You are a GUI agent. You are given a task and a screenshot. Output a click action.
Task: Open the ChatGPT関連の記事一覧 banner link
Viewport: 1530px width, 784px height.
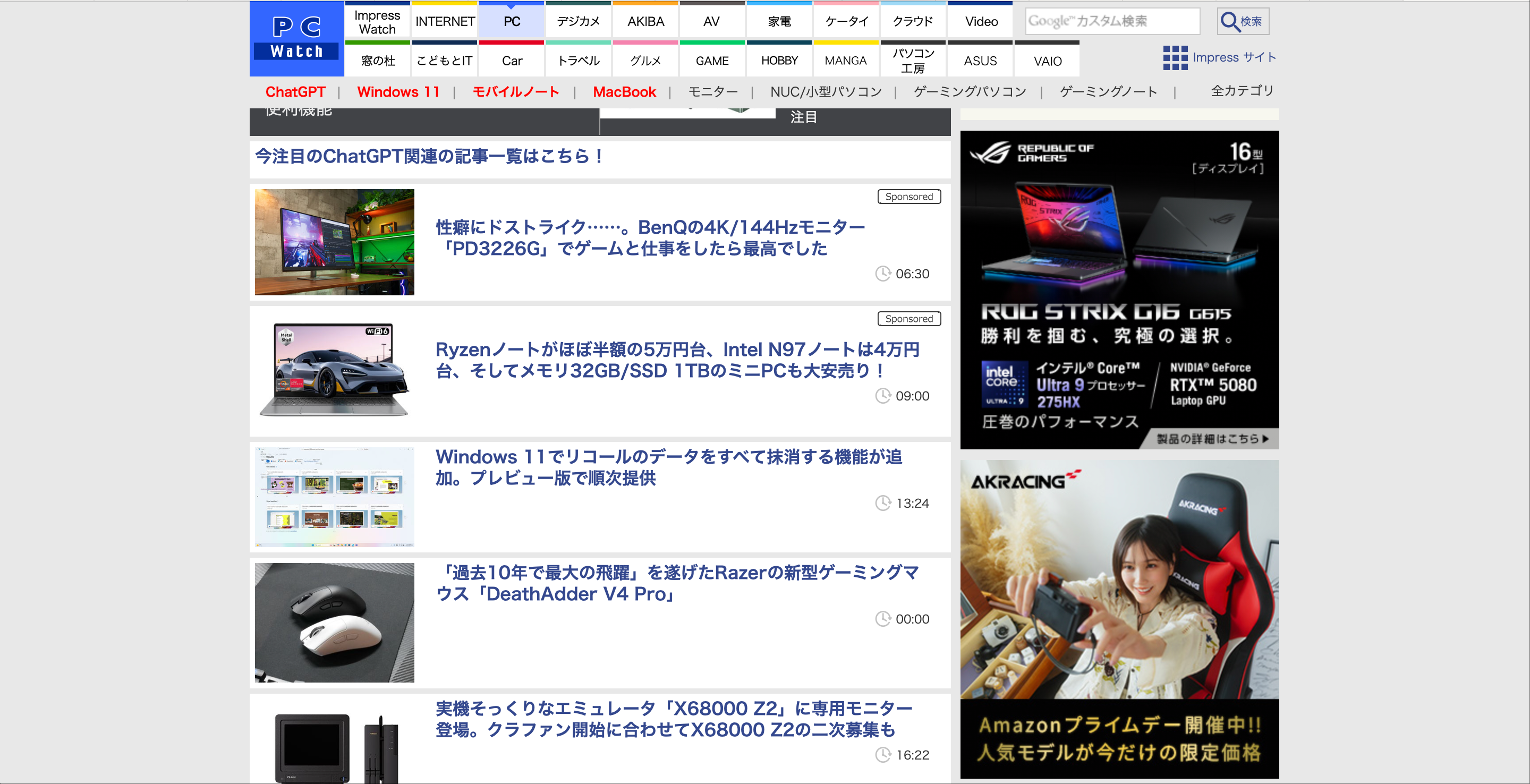point(429,156)
